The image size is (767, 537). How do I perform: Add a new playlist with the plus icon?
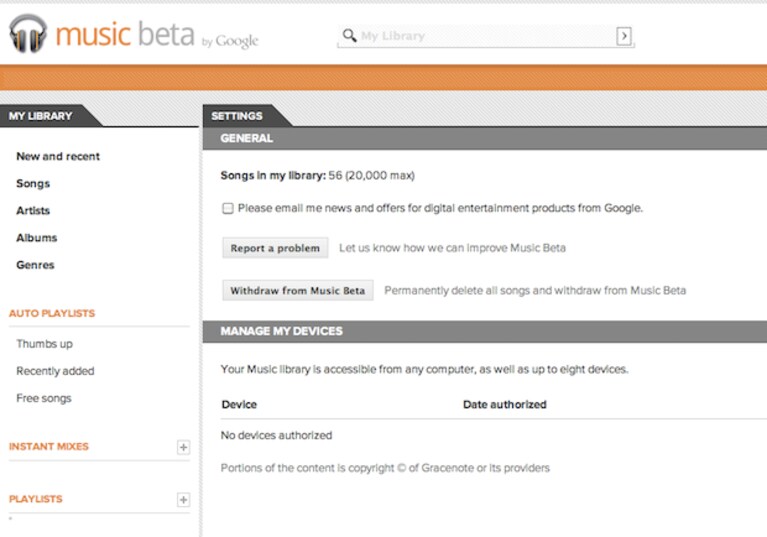point(183,500)
